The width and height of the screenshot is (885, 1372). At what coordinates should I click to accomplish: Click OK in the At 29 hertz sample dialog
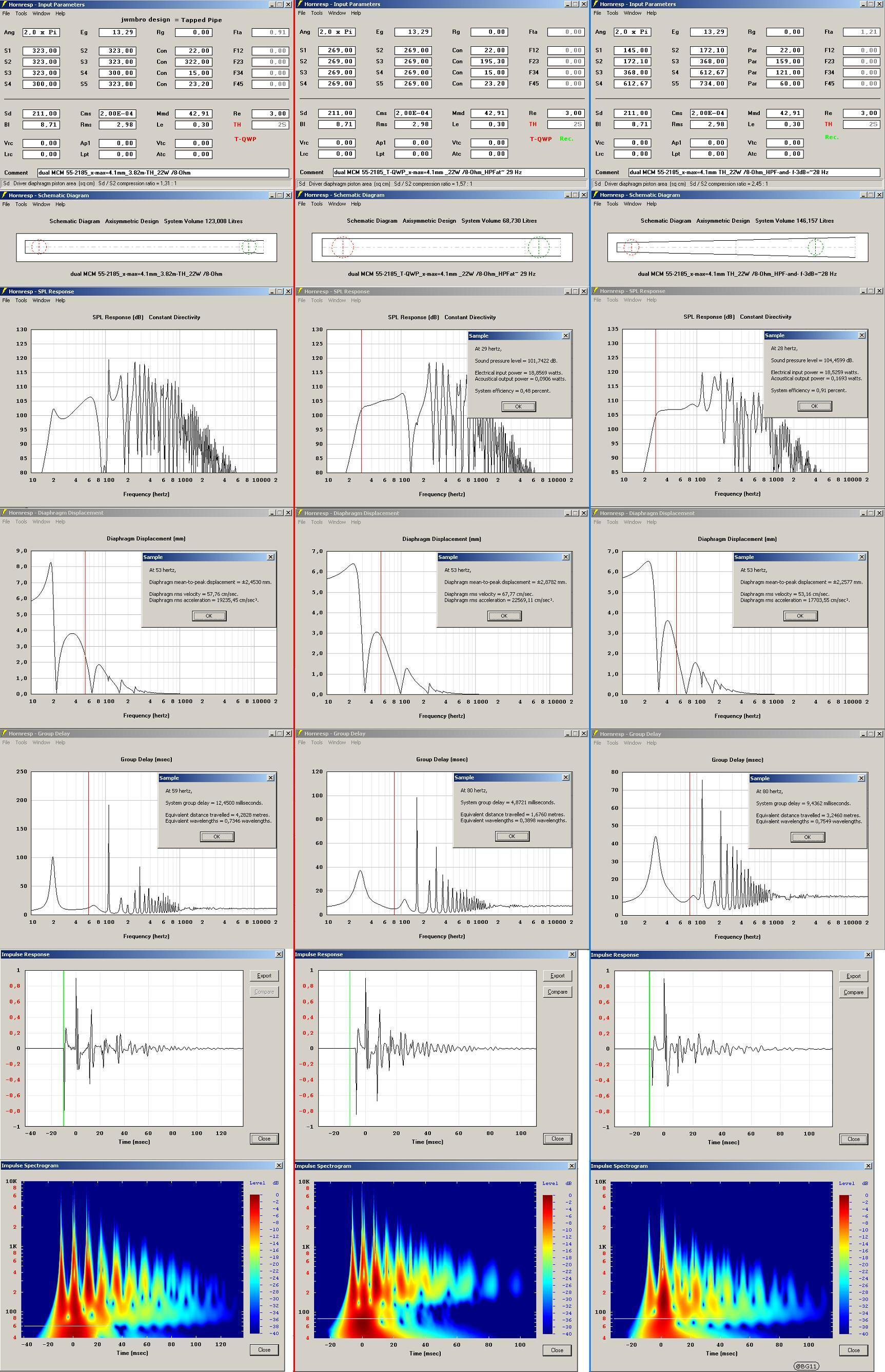point(518,407)
